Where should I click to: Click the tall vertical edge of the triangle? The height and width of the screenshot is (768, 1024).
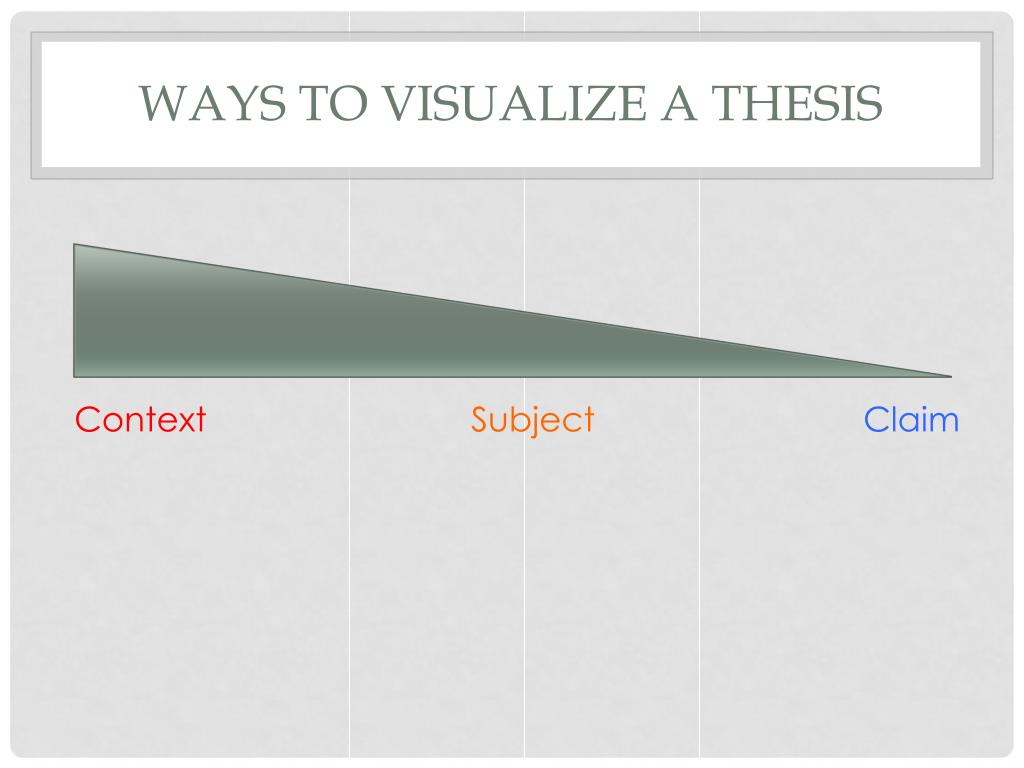click(x=74, y=311)
